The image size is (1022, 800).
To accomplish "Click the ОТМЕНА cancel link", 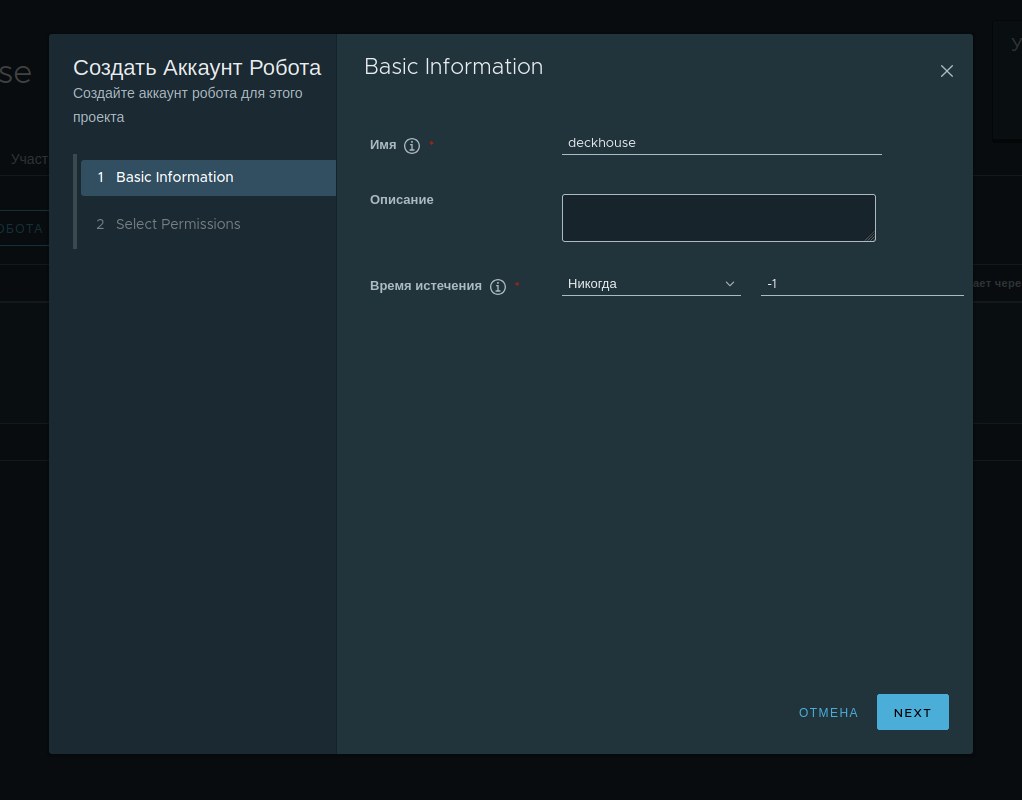I will pos(828,712).
